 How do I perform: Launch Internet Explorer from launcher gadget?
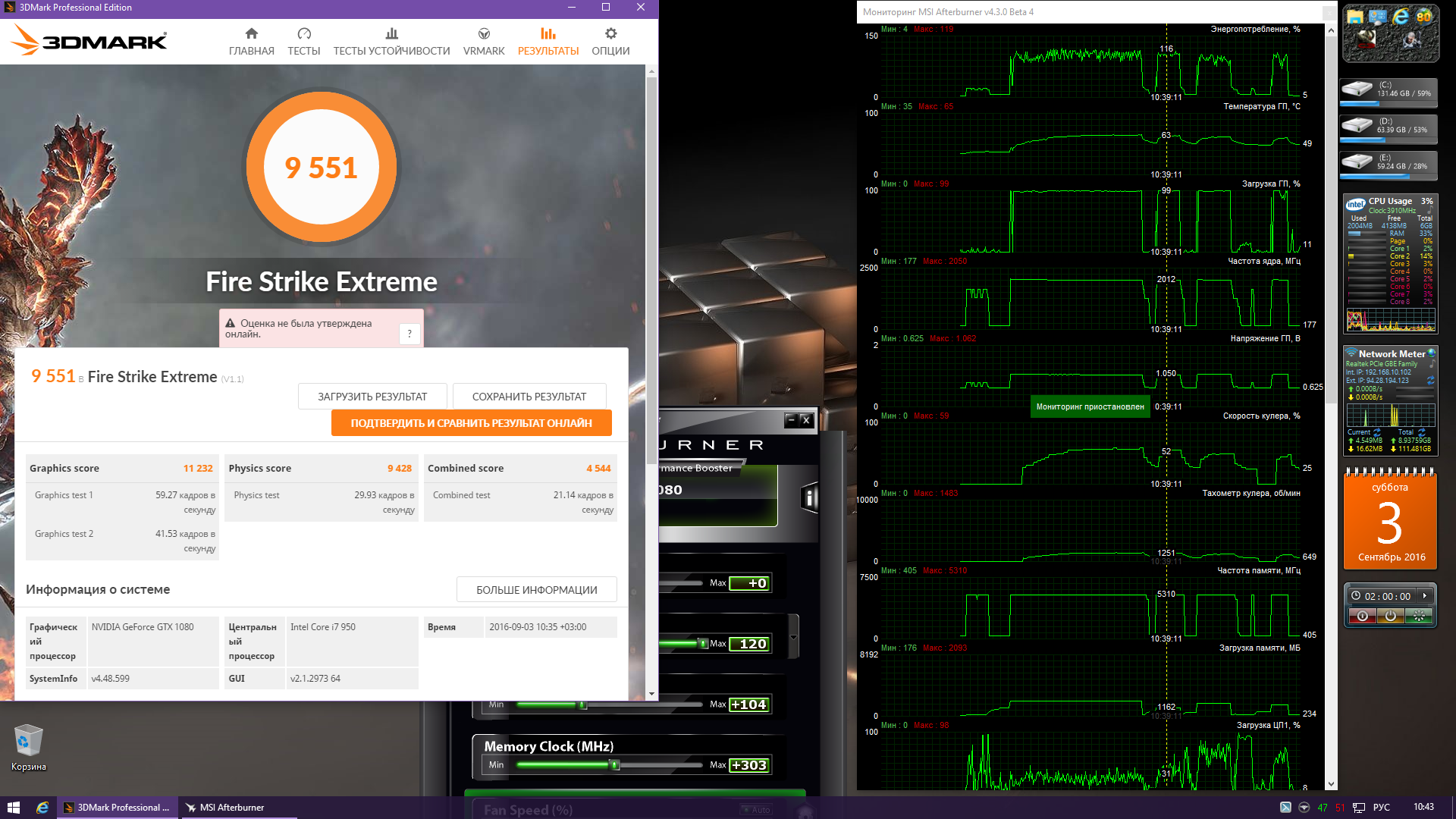pyautogui.click(x=1401, y=16)
